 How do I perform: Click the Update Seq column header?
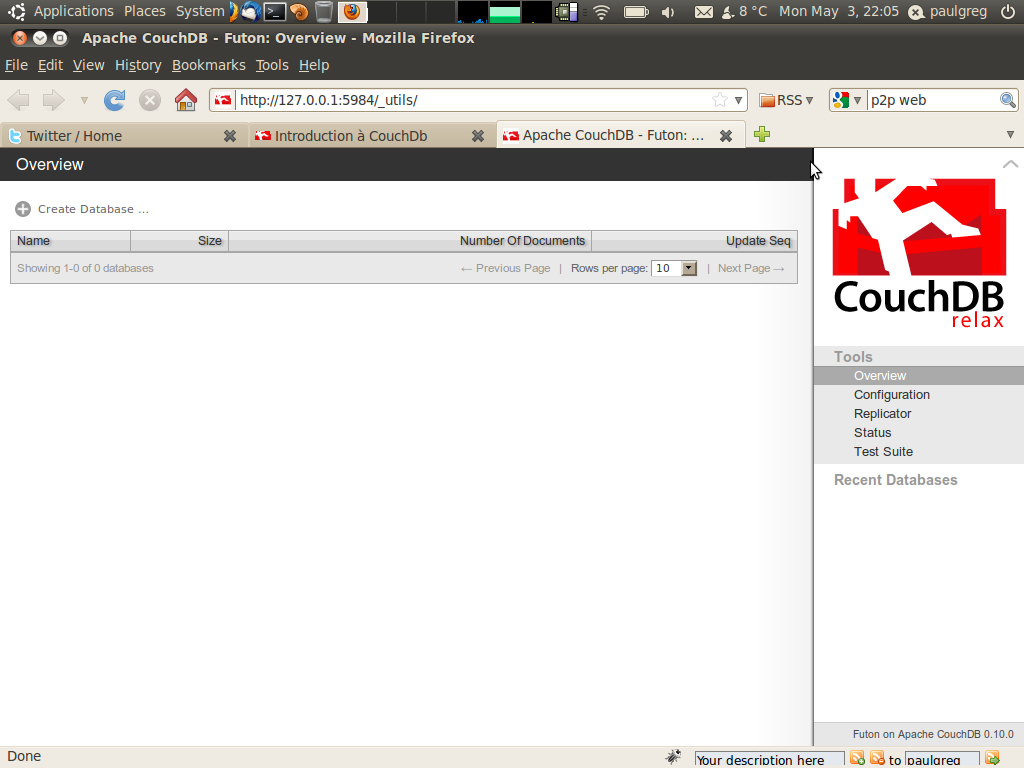coord(694,241)
